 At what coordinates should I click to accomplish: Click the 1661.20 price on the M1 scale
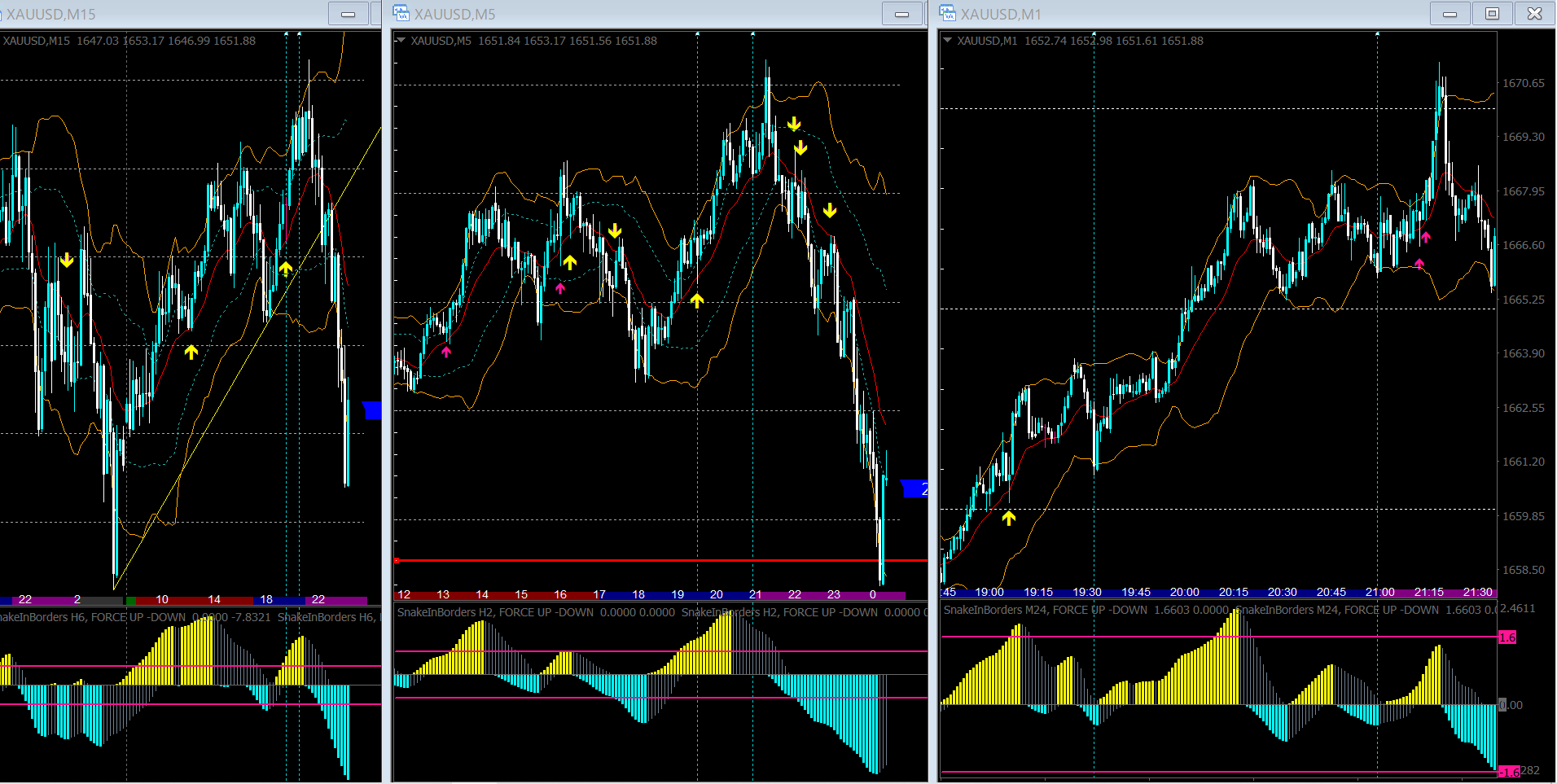1523,462
